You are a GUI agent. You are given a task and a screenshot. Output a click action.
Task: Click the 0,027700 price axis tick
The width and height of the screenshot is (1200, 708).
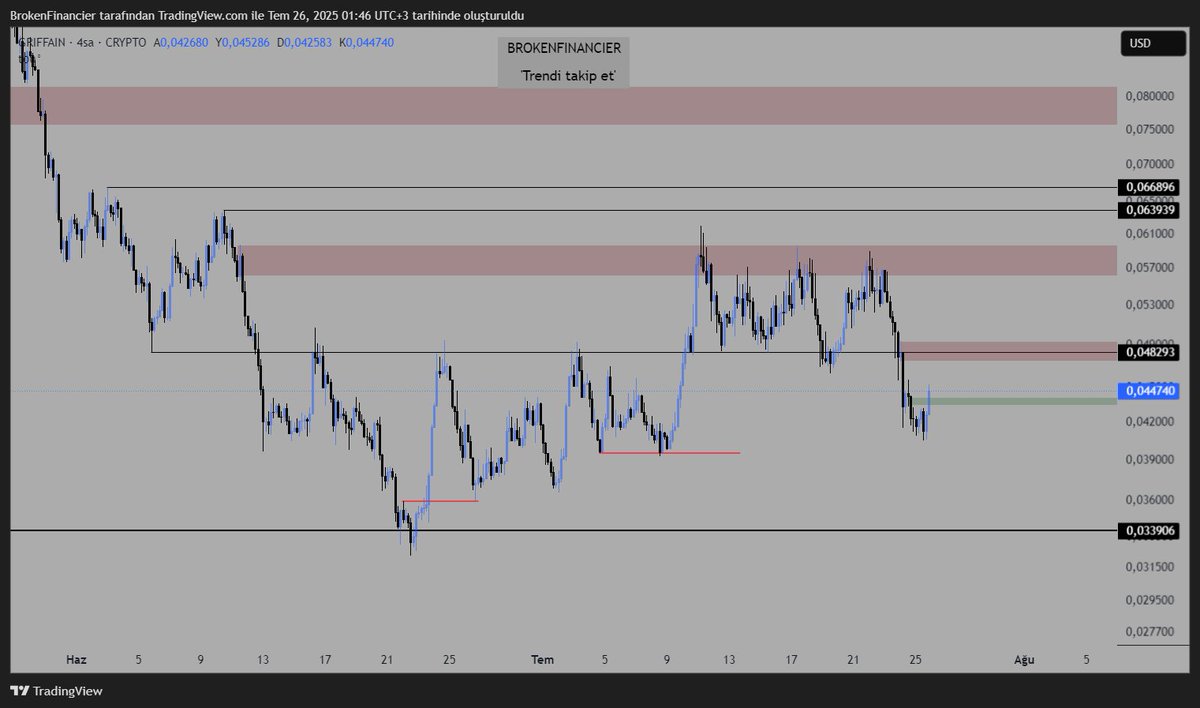[x=1150, y=632]
